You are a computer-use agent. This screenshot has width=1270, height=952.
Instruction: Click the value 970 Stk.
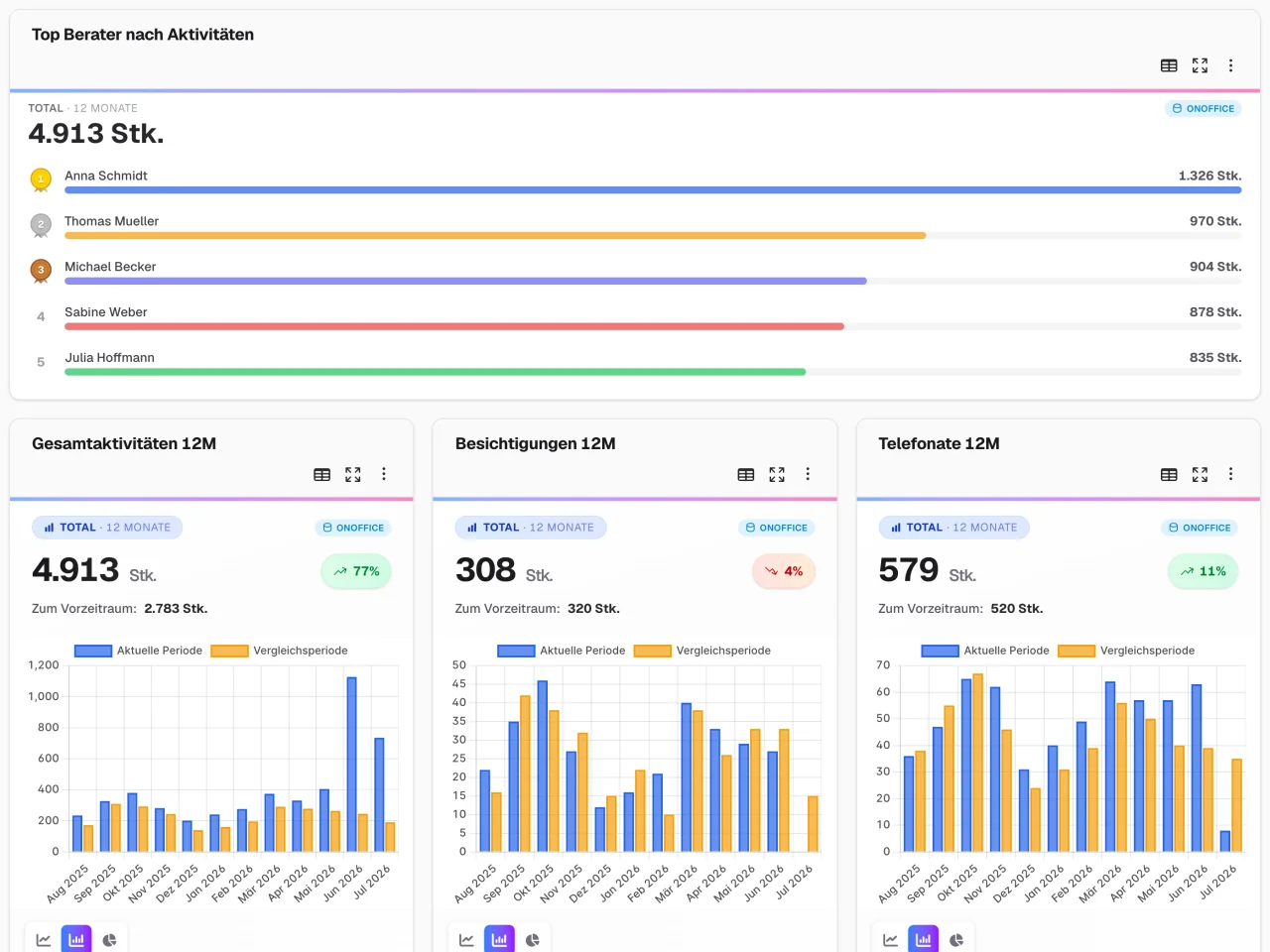tap(1215, 221)
